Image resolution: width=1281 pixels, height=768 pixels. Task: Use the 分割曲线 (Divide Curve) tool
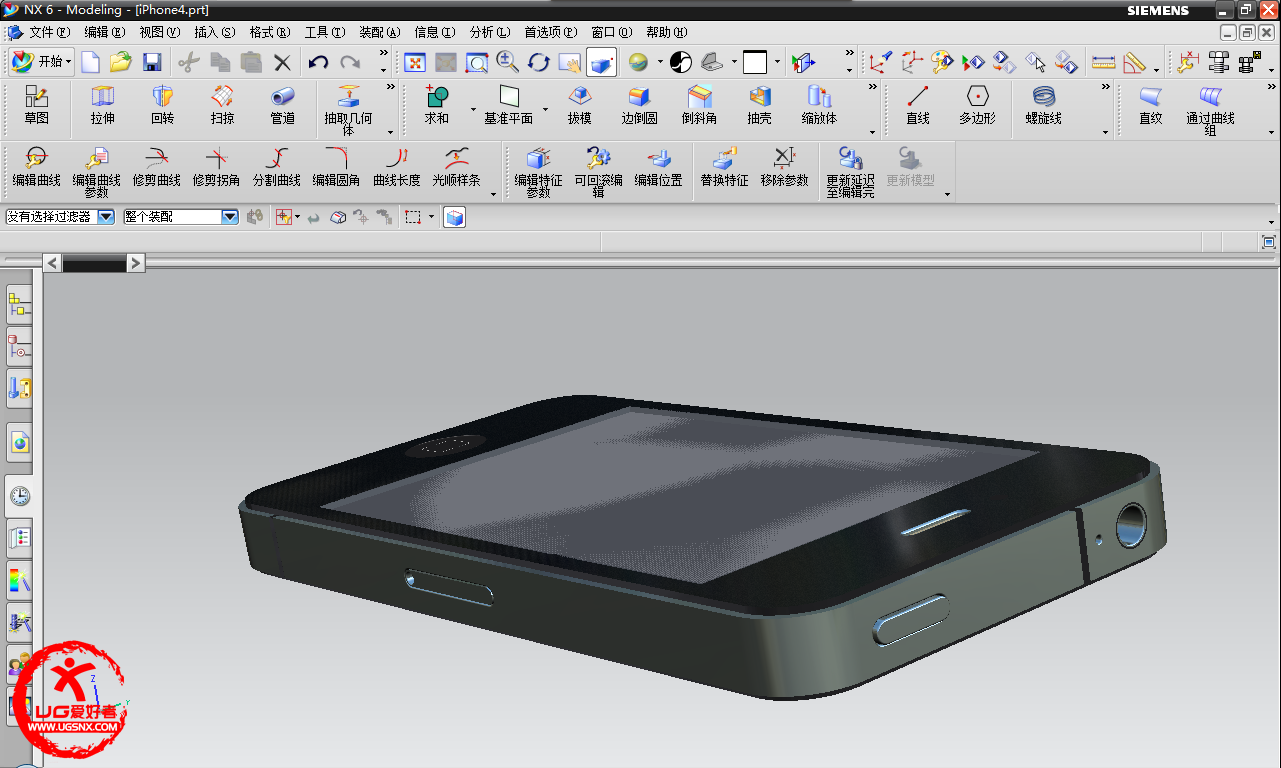277,168
